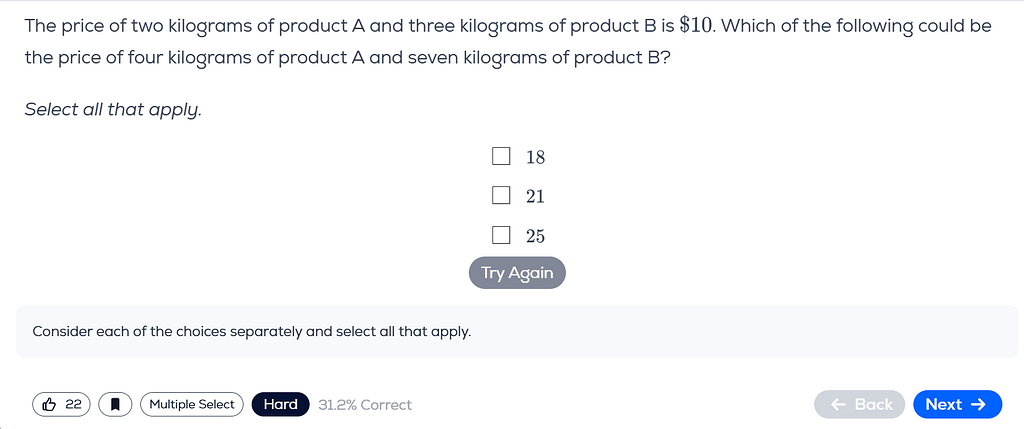Click the Try Again button
Screen dimensions: 1024x429
pos(517,273)
